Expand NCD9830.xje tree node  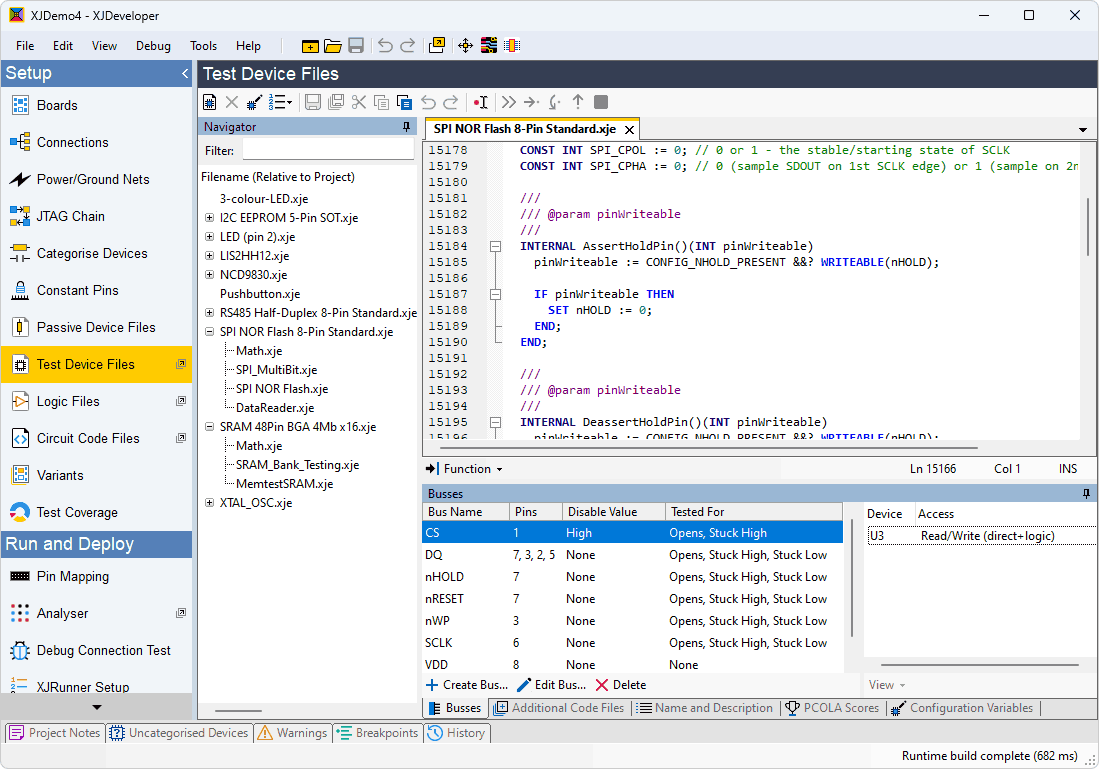pyautogui.click(x=209, y=275)
